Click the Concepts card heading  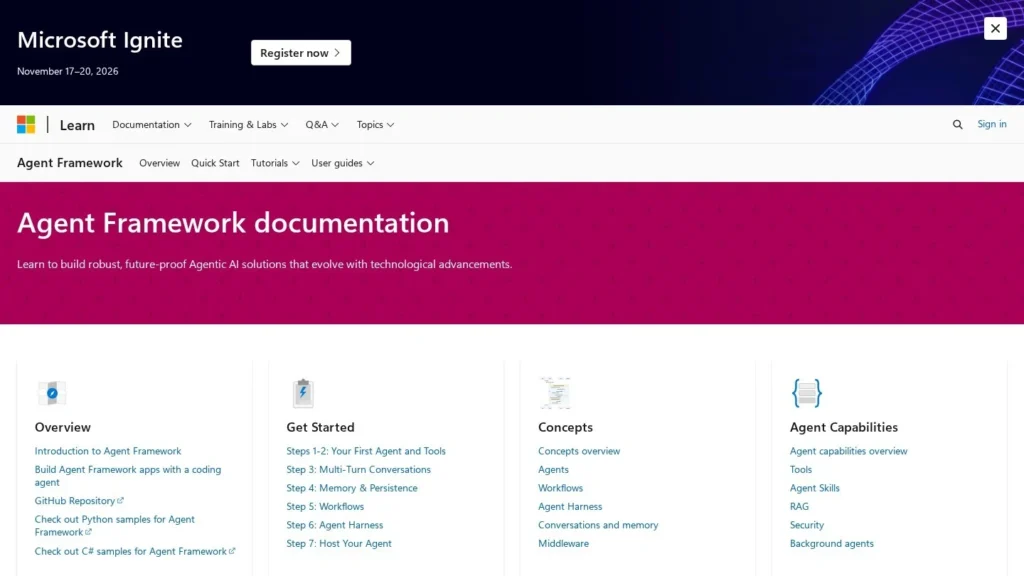point(566,427)
